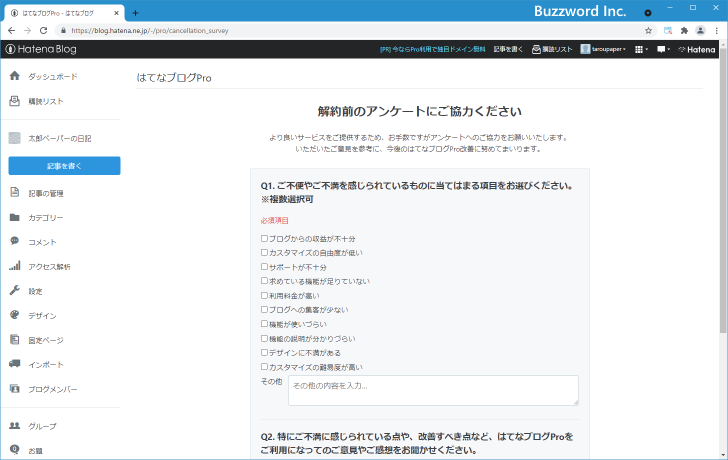Open the デザイン palette icon
Screen dimensions: 728x460
pyautogui.click(x=14, y=315)
